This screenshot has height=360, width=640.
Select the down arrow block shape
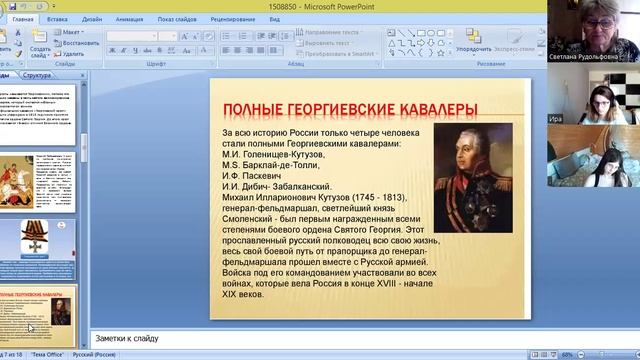[x=431, y=43]
